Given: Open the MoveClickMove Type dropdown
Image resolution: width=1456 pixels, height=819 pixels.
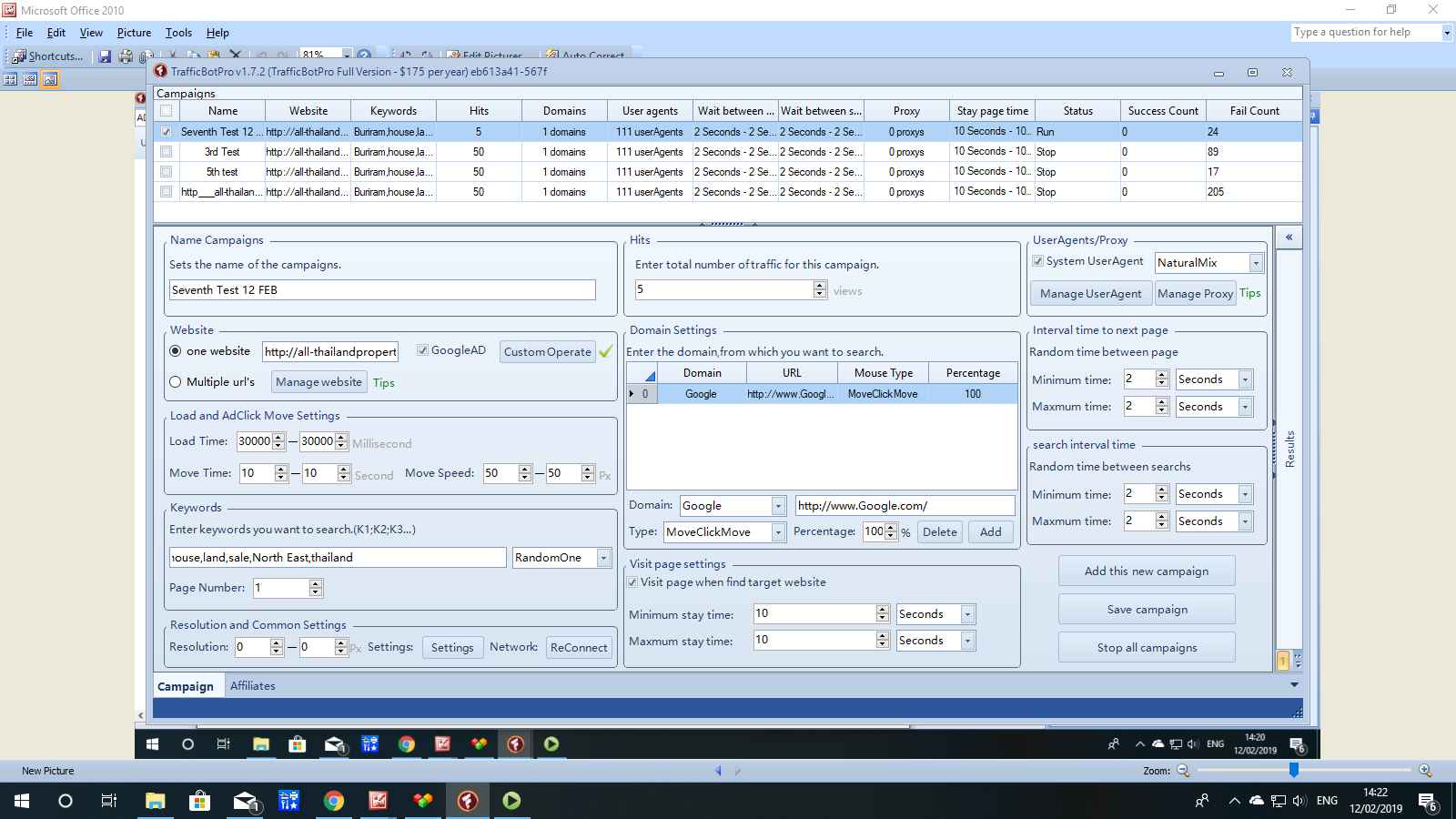Looking at the screenshot, I should [x=778, y=532].
